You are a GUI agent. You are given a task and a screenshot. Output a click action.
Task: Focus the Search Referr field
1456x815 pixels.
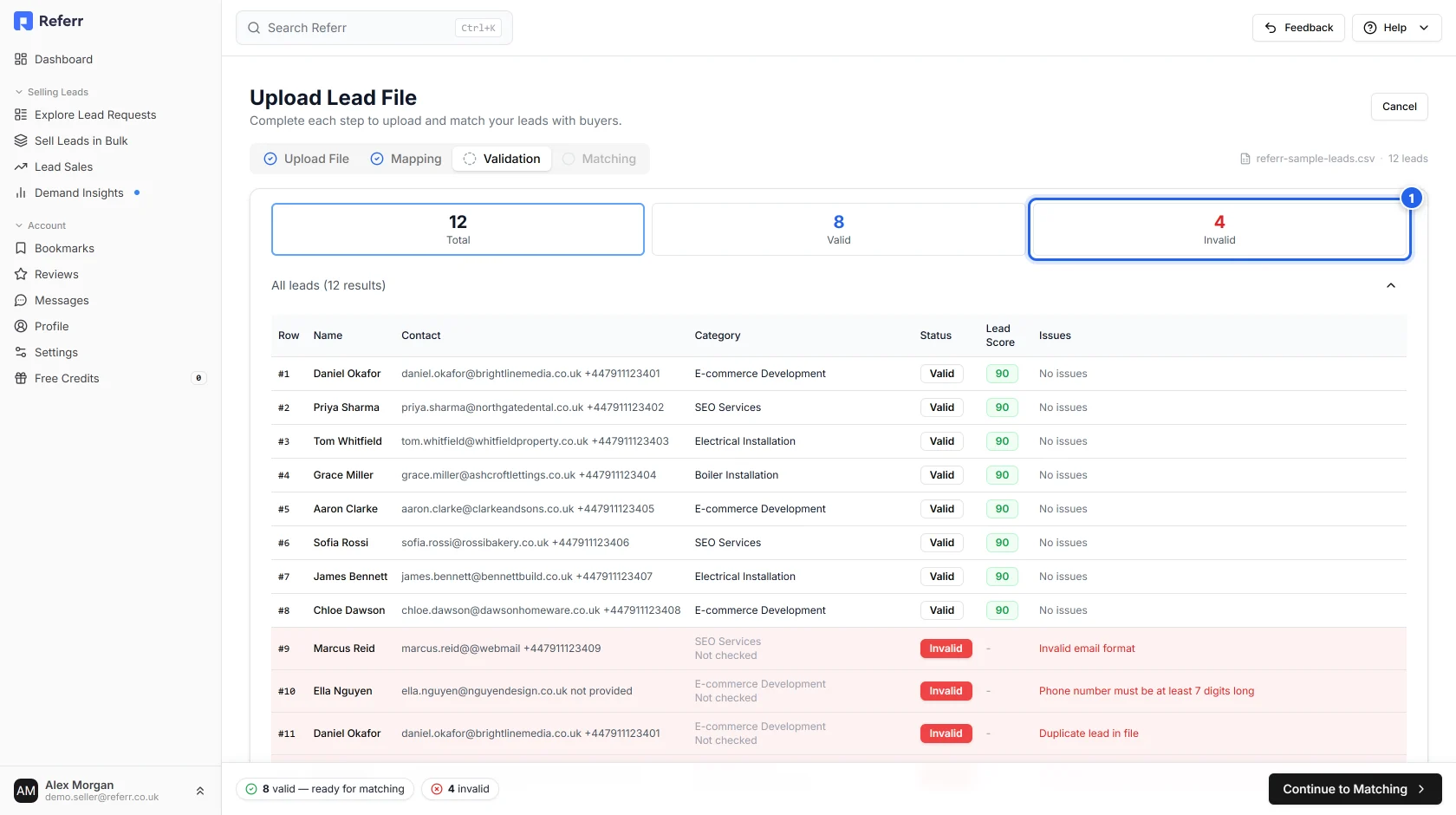(374, 28)
